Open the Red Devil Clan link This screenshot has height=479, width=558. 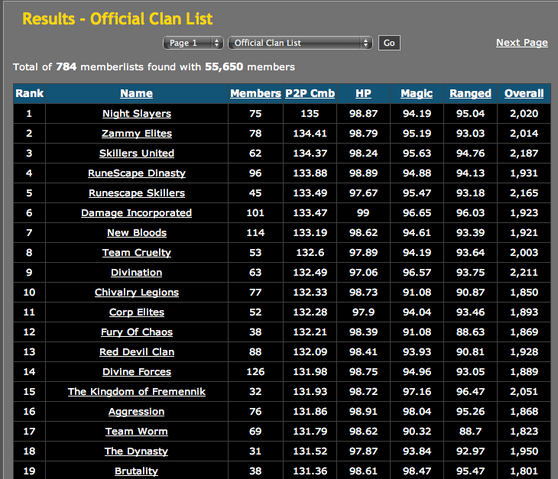click(137, 352)
